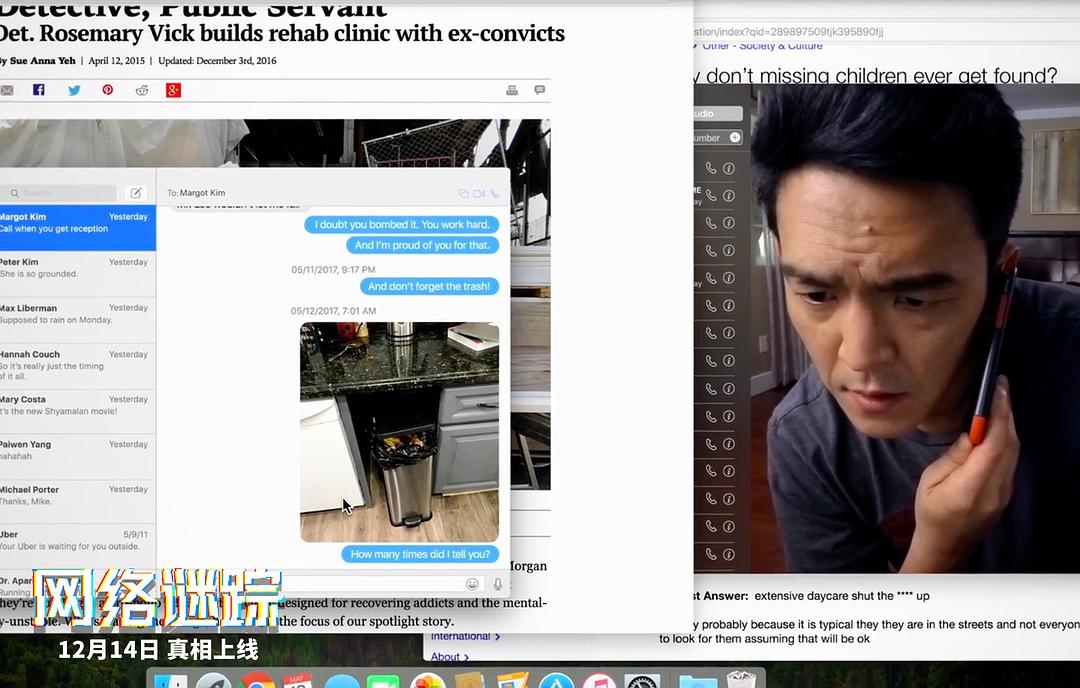Image resolution: width=1080 pixels, height=688 pixels.
Task: Share the article on Reddit
Action: click(141, 90)
